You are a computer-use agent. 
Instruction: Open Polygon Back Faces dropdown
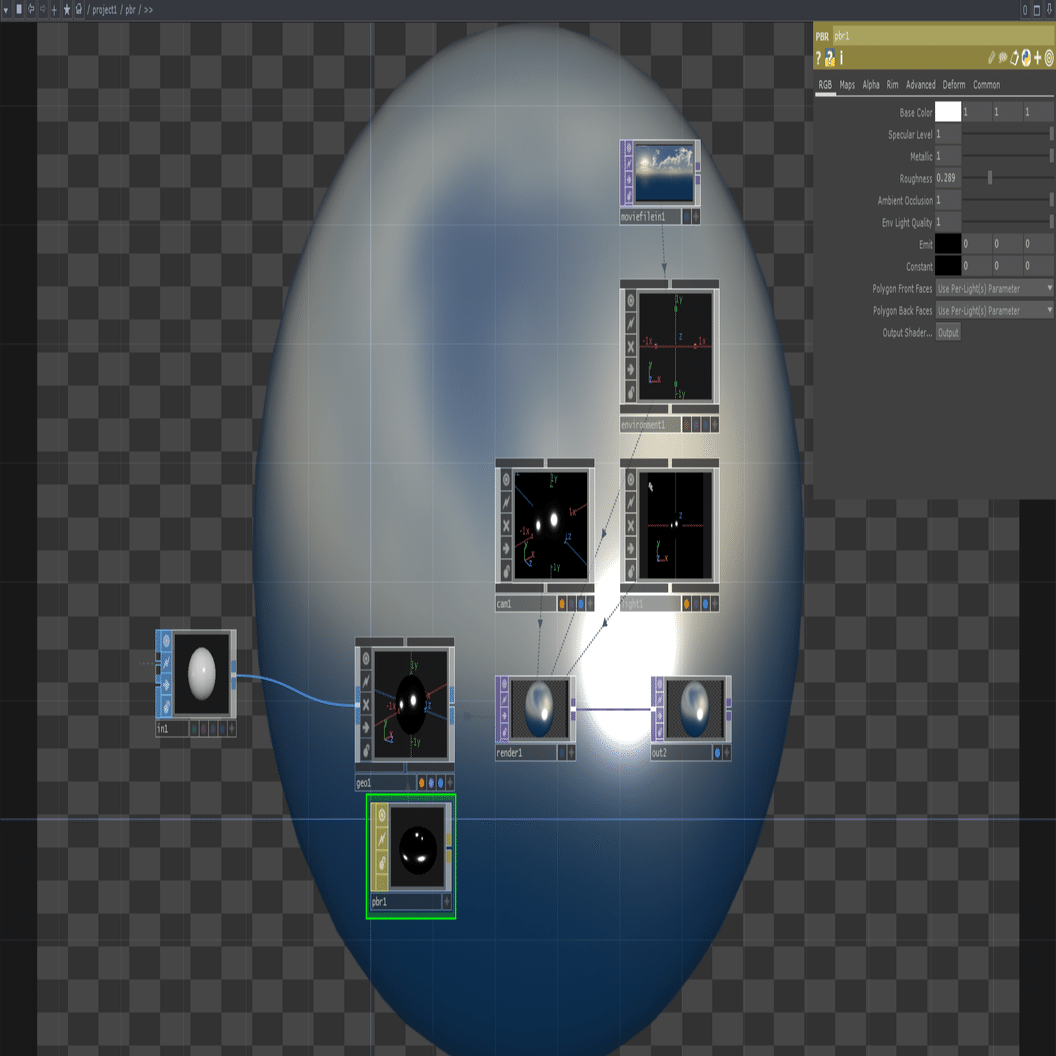coord(994,310)
